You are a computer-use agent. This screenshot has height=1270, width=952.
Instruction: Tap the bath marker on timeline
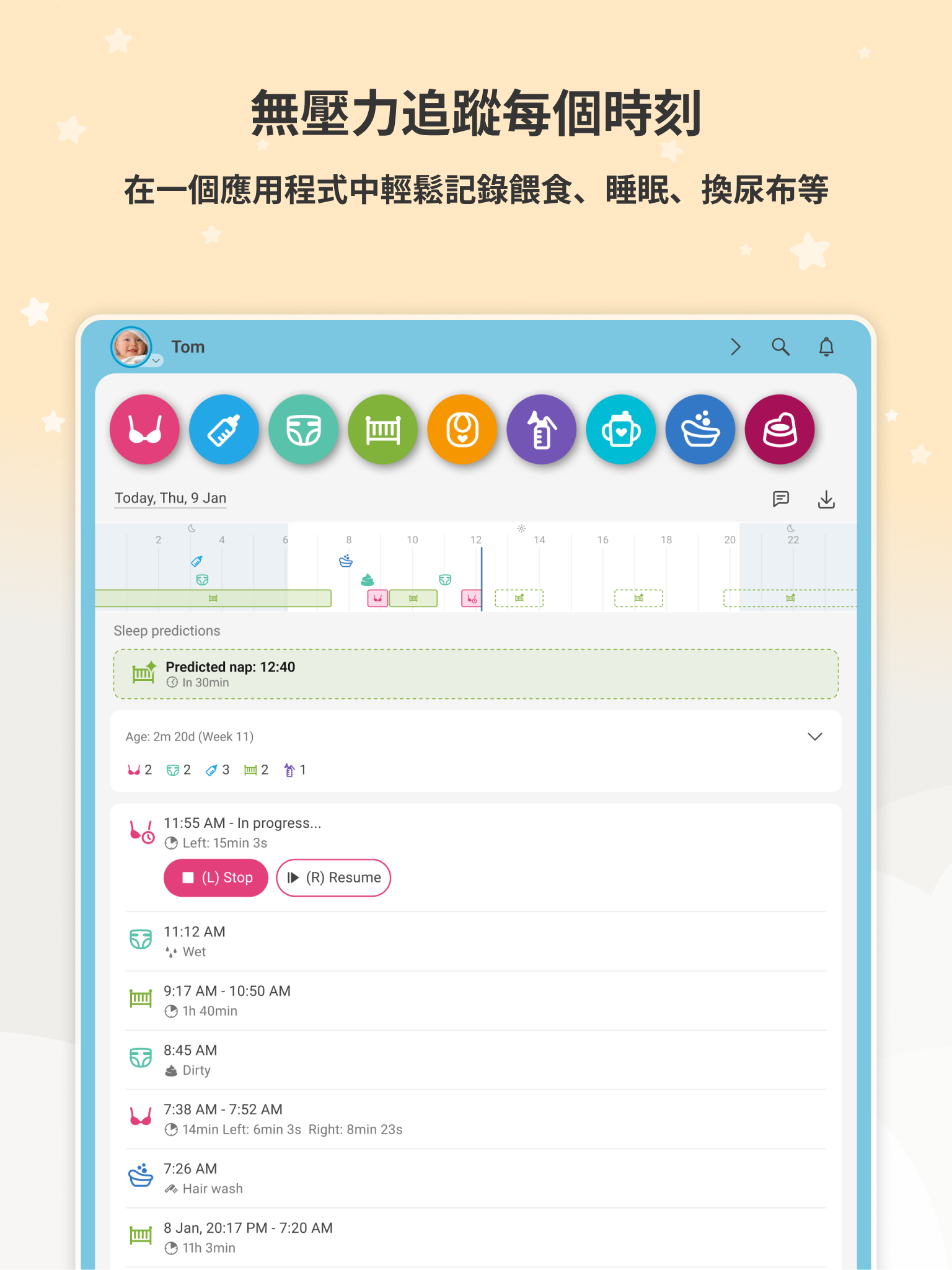pyautogui.click(x=346, y=561)
